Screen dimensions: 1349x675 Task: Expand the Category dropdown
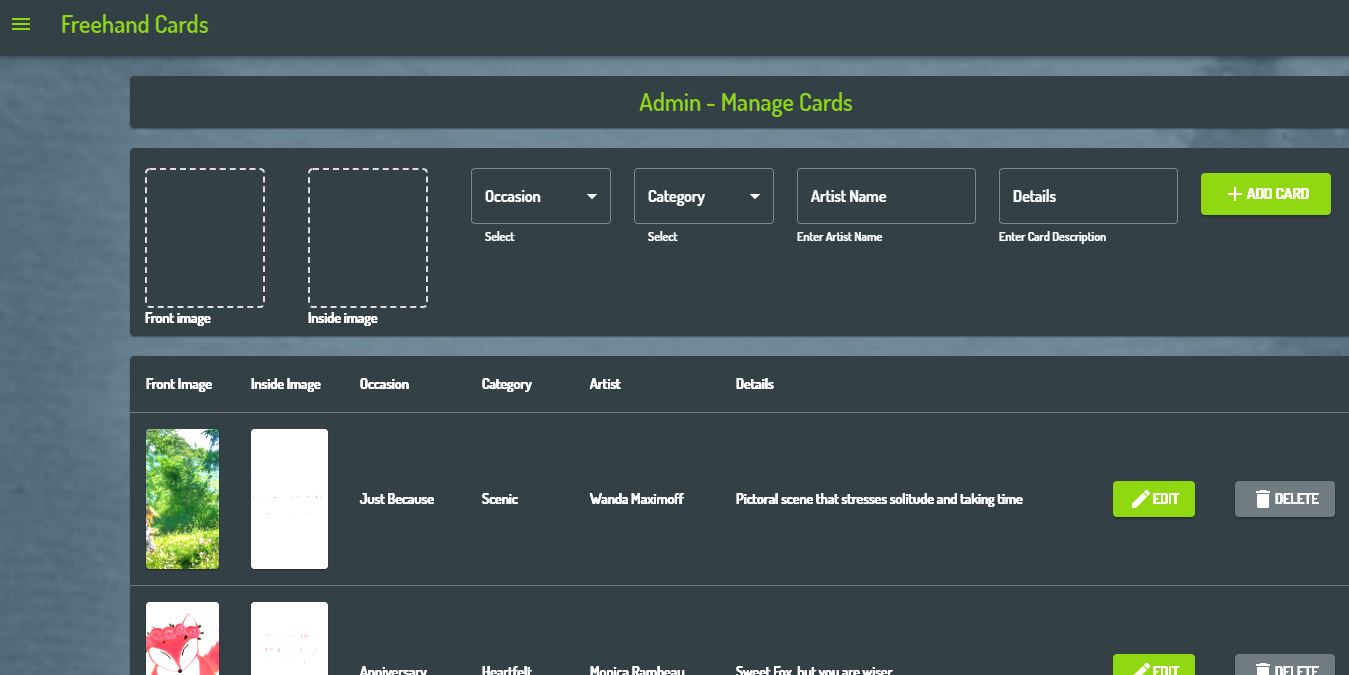tap(703, 196)
